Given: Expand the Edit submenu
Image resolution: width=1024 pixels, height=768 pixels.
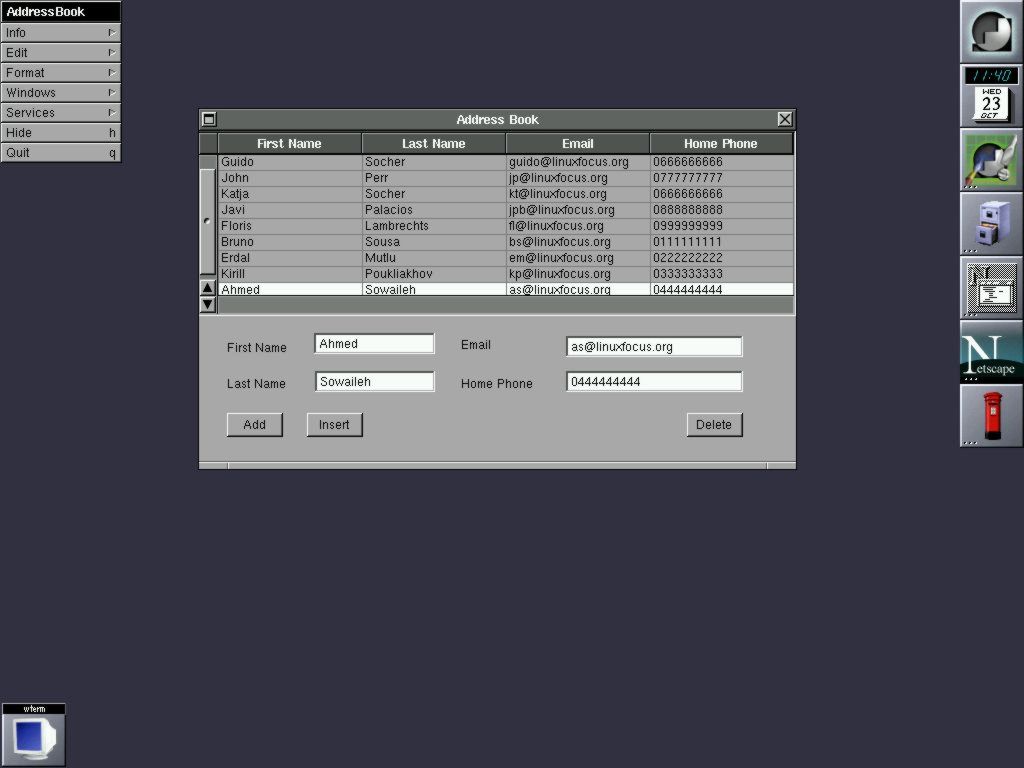Looking at the screenshot, I should pos(60,53).
